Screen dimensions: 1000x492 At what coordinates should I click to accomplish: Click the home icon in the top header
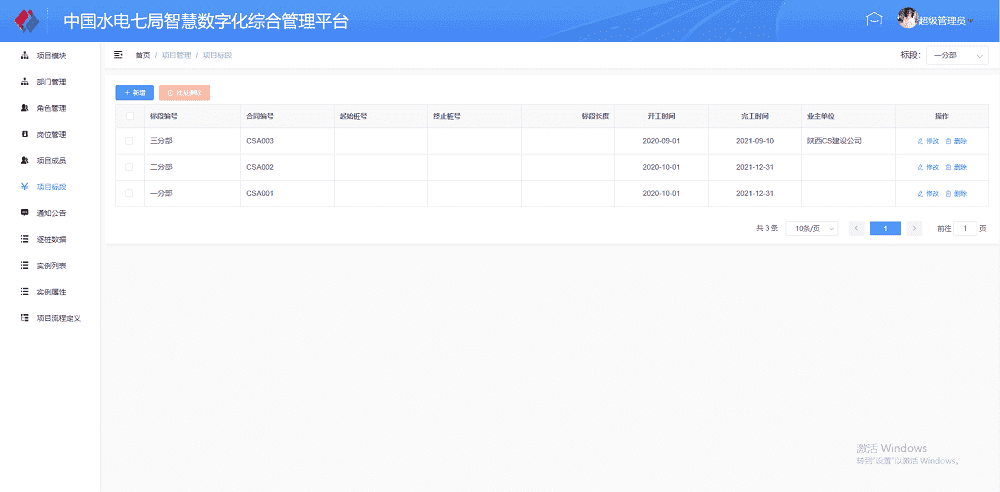(873, 20)
